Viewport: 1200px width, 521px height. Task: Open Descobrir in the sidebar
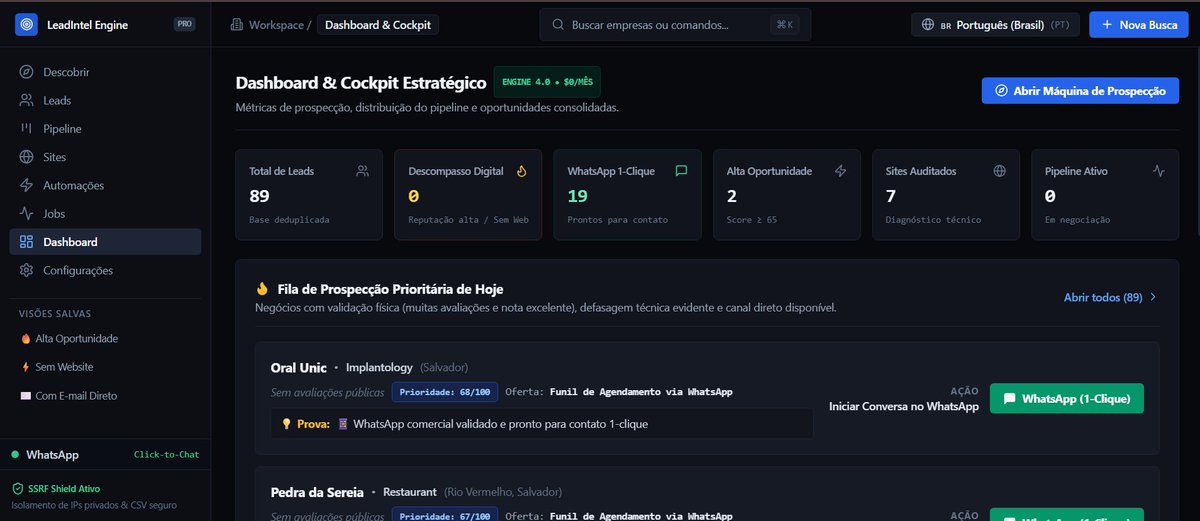105,72
